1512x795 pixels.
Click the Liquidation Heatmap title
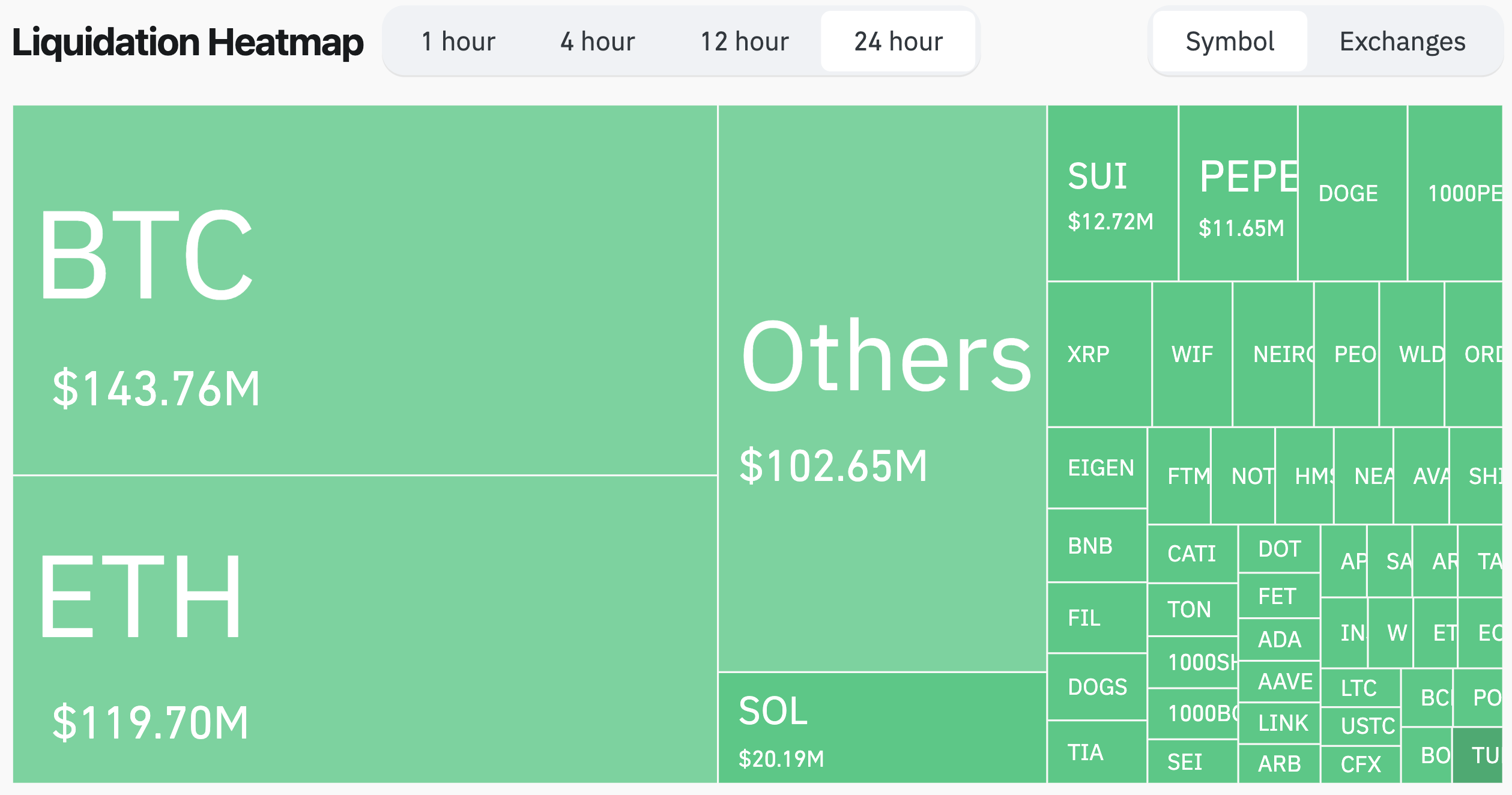tap(187, 41)
